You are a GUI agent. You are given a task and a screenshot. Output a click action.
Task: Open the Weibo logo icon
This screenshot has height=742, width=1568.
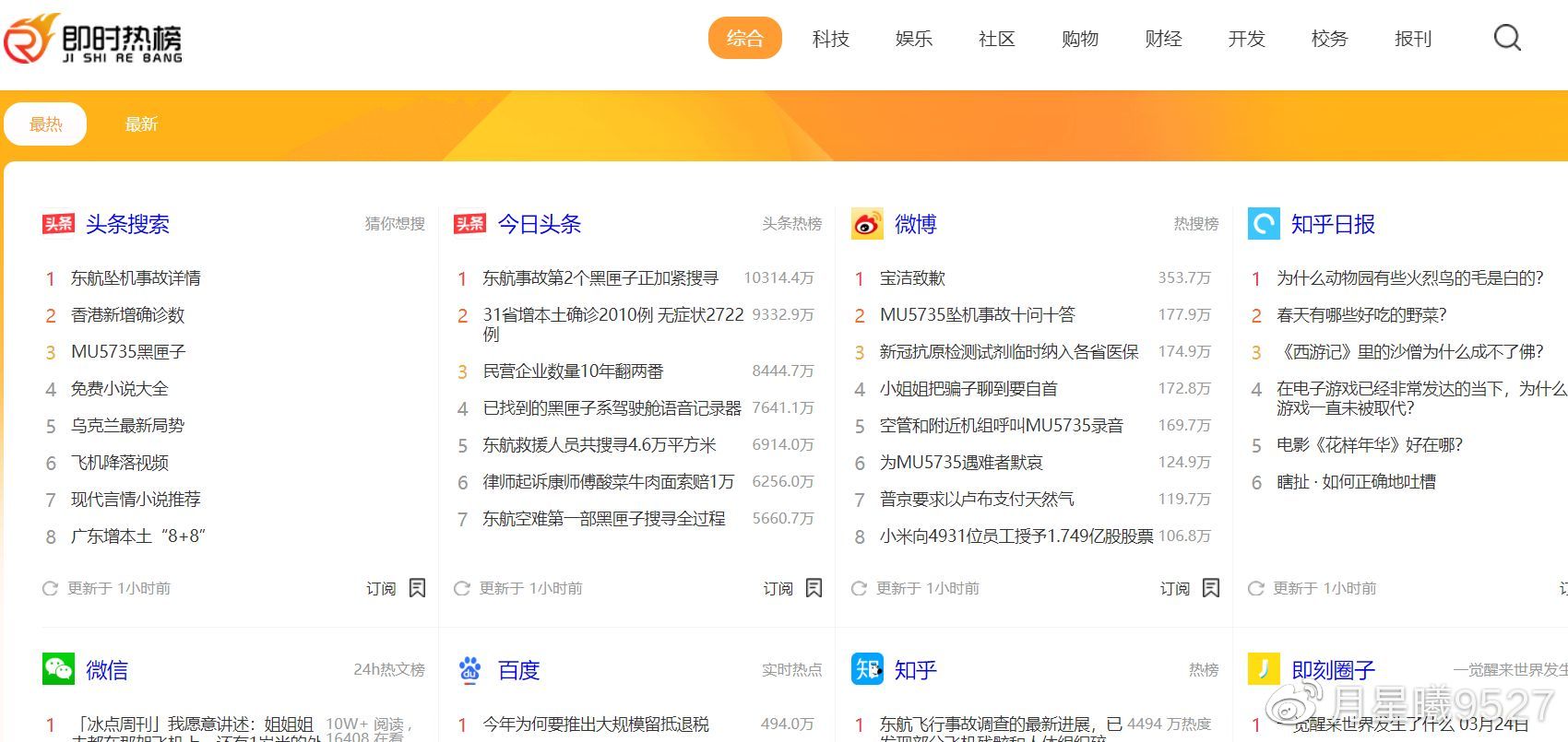pos(866,224)
